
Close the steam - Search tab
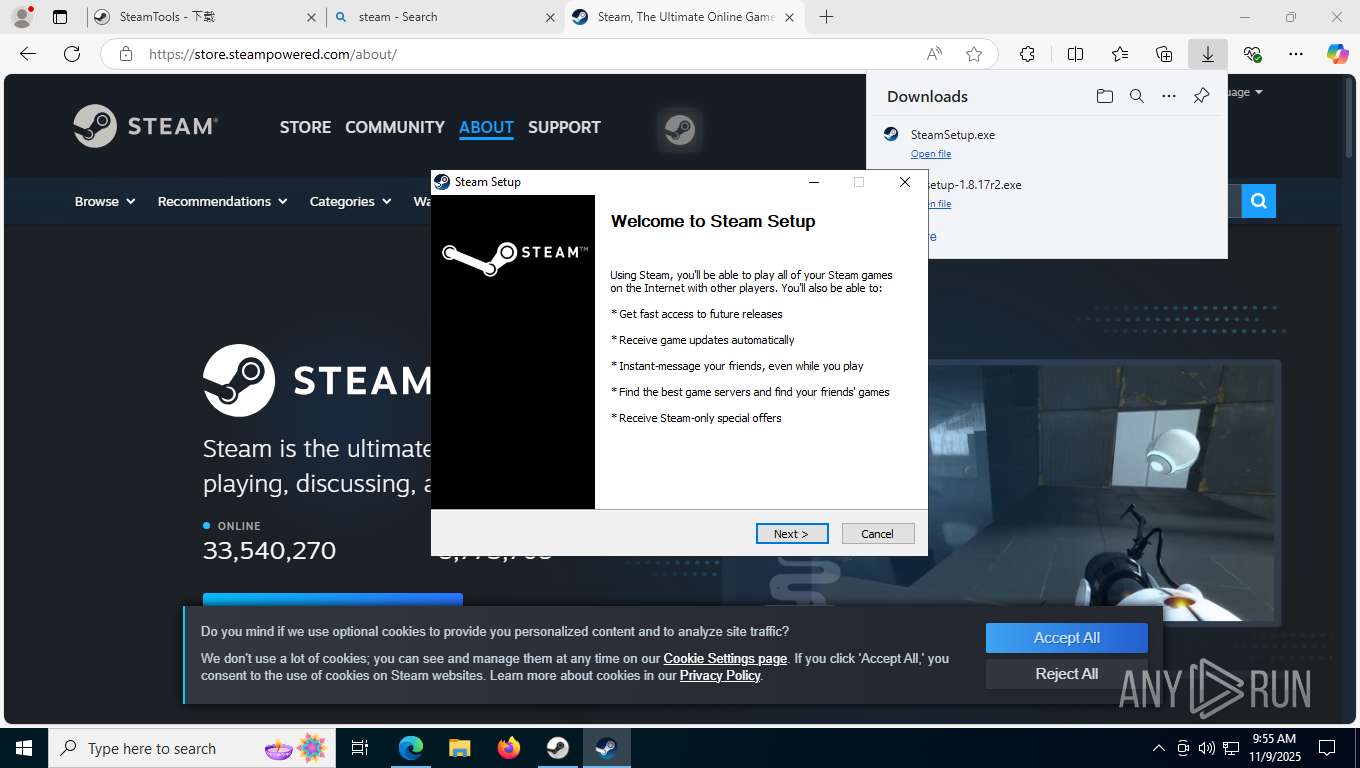(550, 17)
